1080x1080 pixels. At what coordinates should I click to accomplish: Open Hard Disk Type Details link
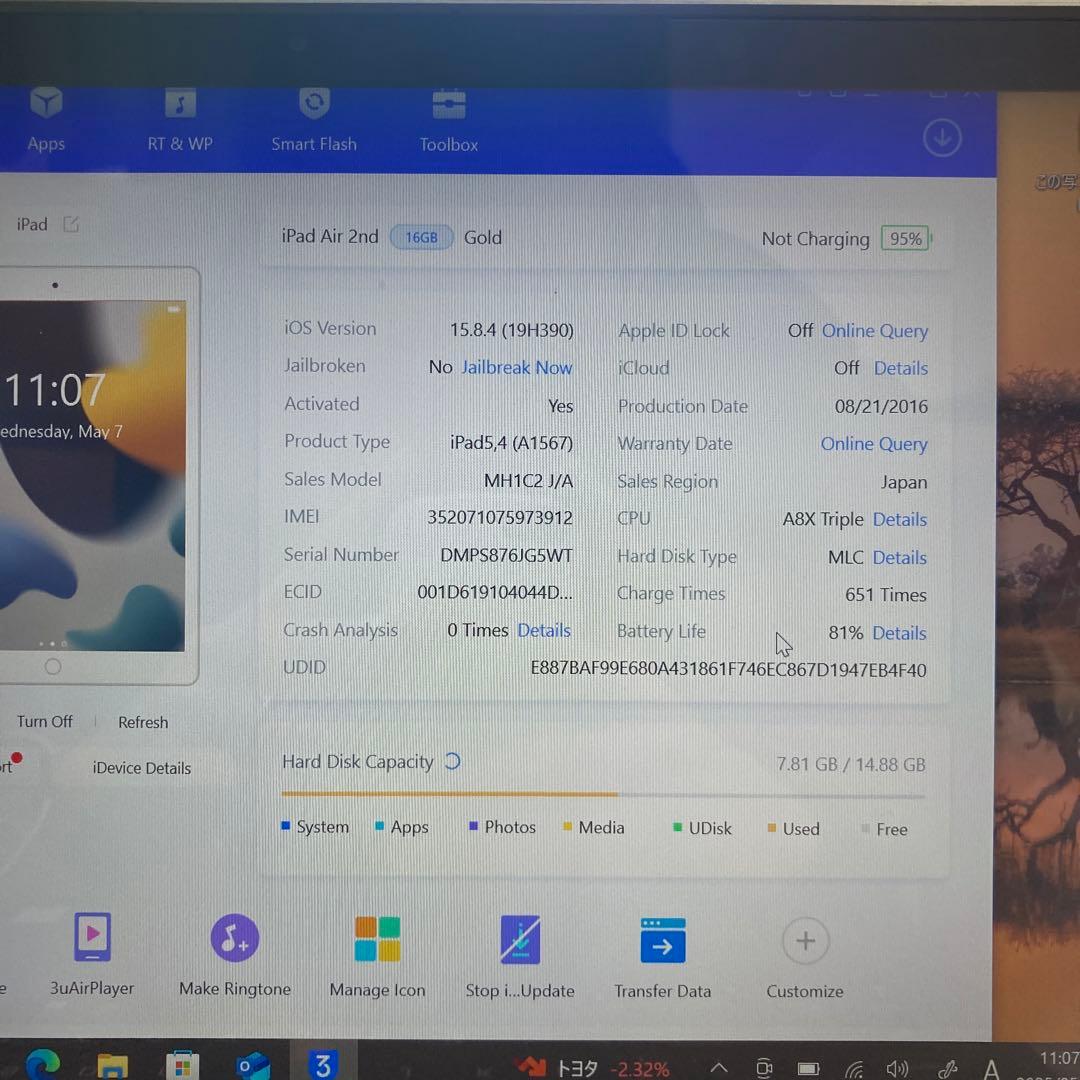(900, 557)
